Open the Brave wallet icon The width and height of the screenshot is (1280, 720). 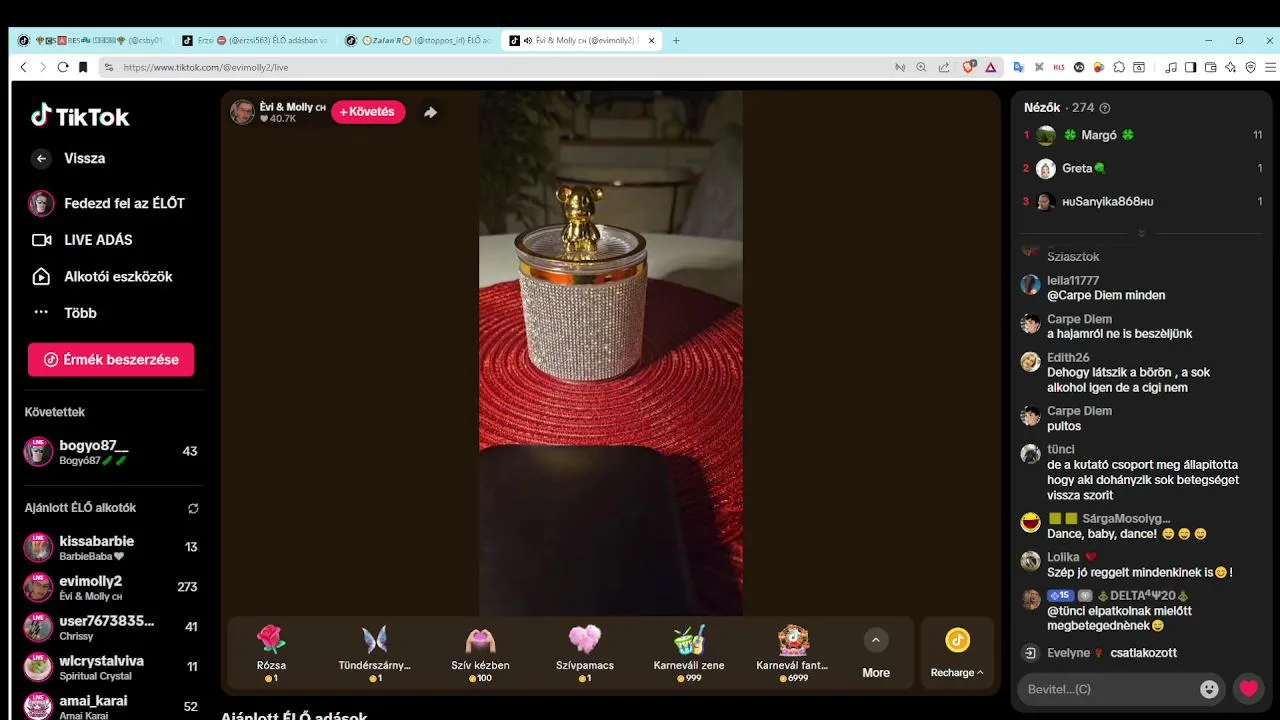point(1210,67)
